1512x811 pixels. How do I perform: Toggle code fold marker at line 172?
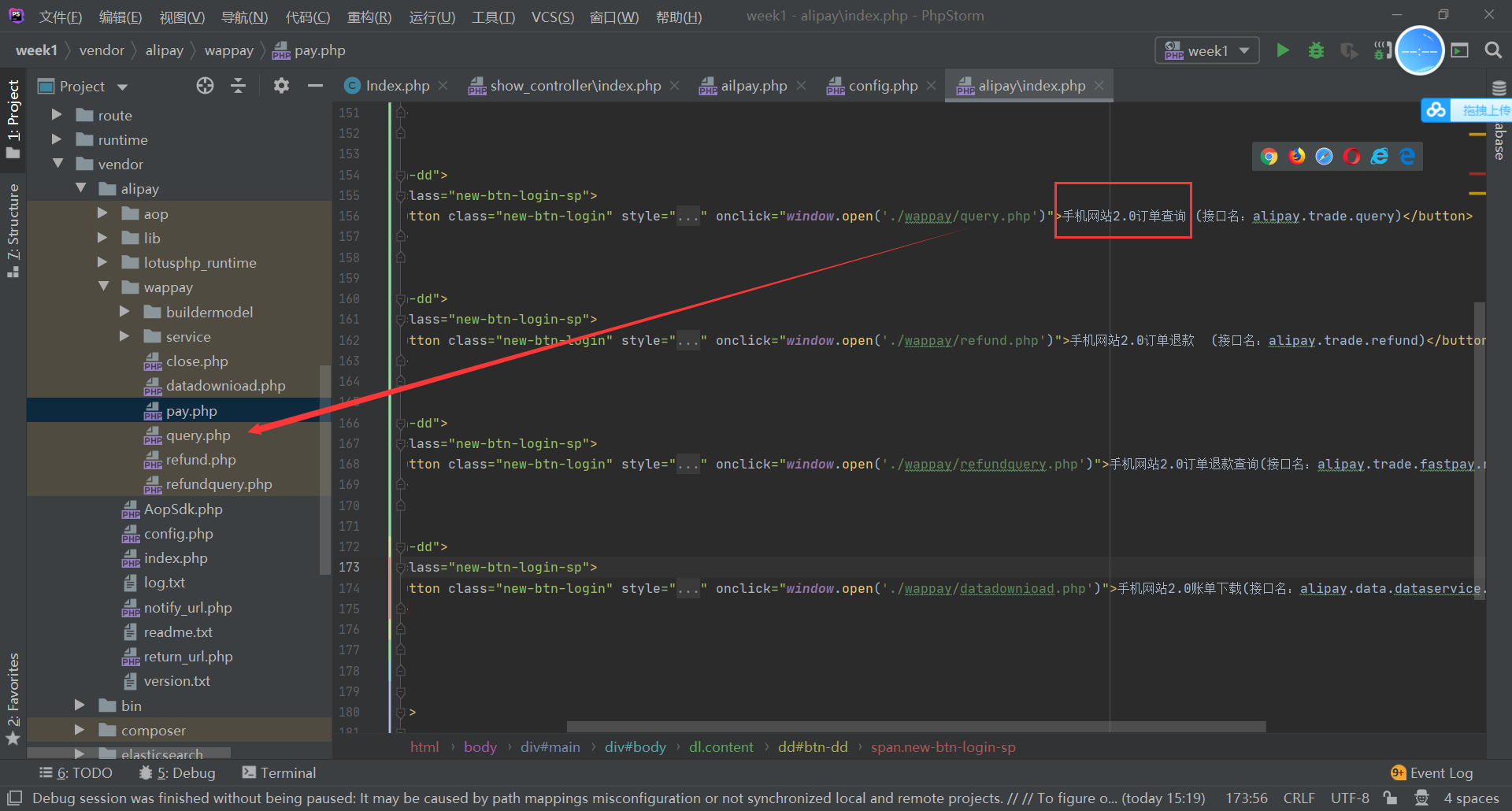tap(401, 546)
